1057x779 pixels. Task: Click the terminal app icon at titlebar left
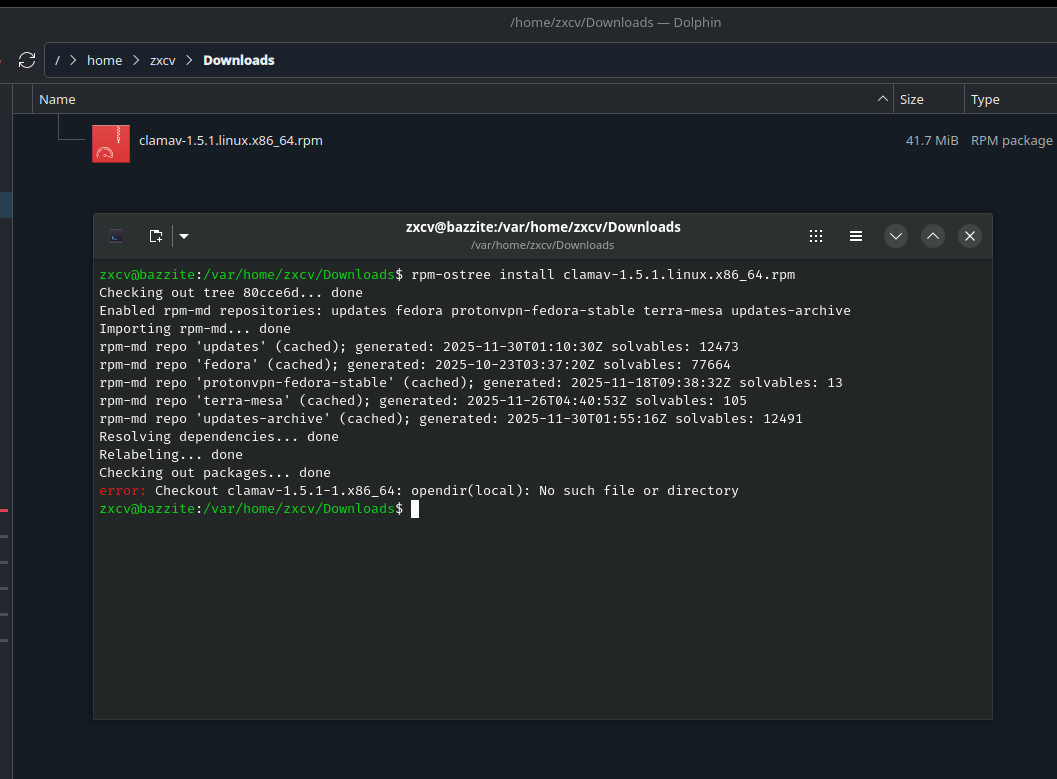point(116,236)
